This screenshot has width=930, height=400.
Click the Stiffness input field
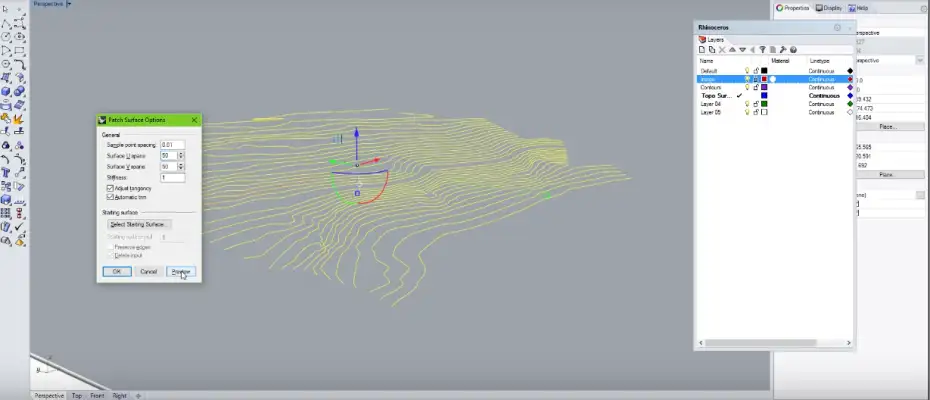click(x=172, y=177)
